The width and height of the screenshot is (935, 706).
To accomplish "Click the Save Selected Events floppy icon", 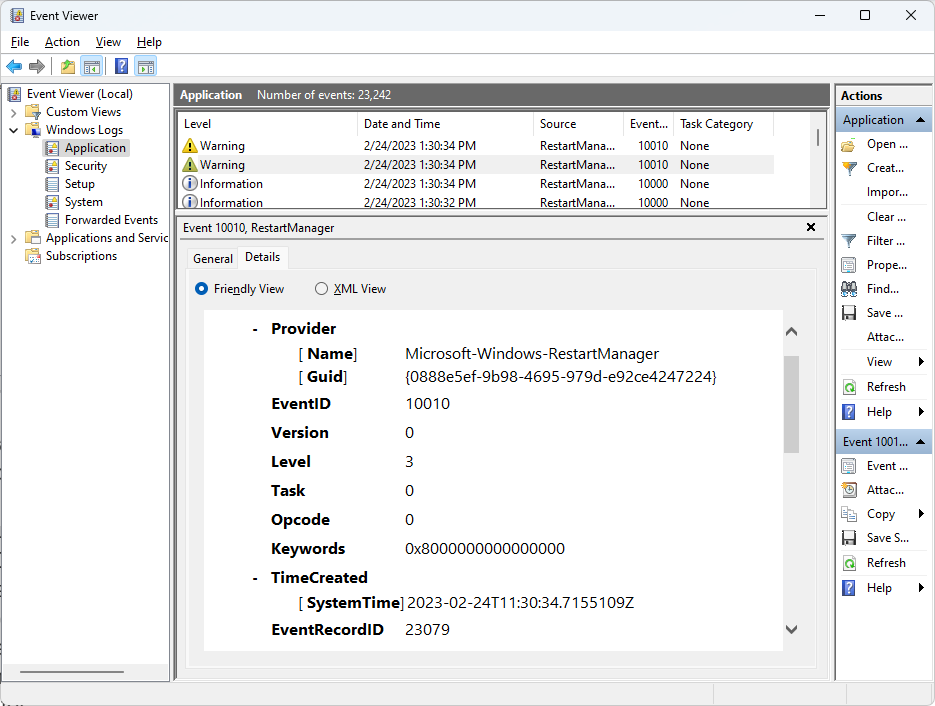I will coord(849,538).
